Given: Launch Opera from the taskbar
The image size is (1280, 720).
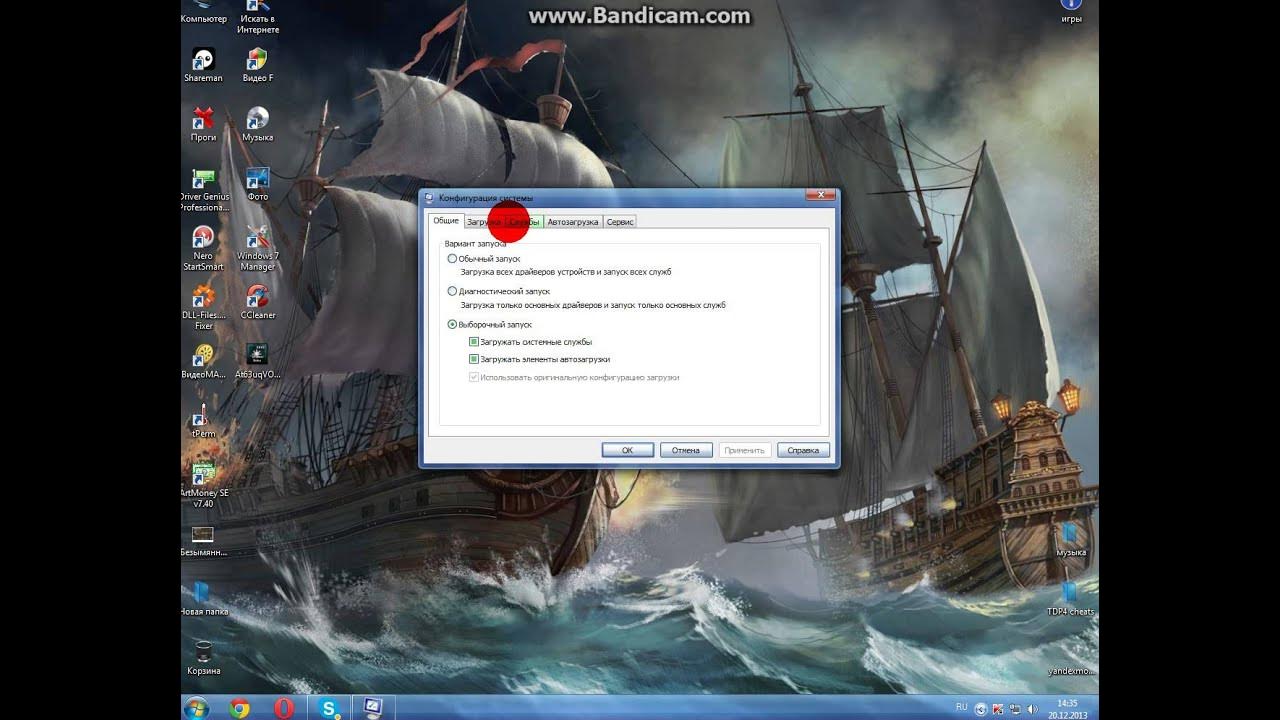Looking at the screenshot, I should click(284, 708).
